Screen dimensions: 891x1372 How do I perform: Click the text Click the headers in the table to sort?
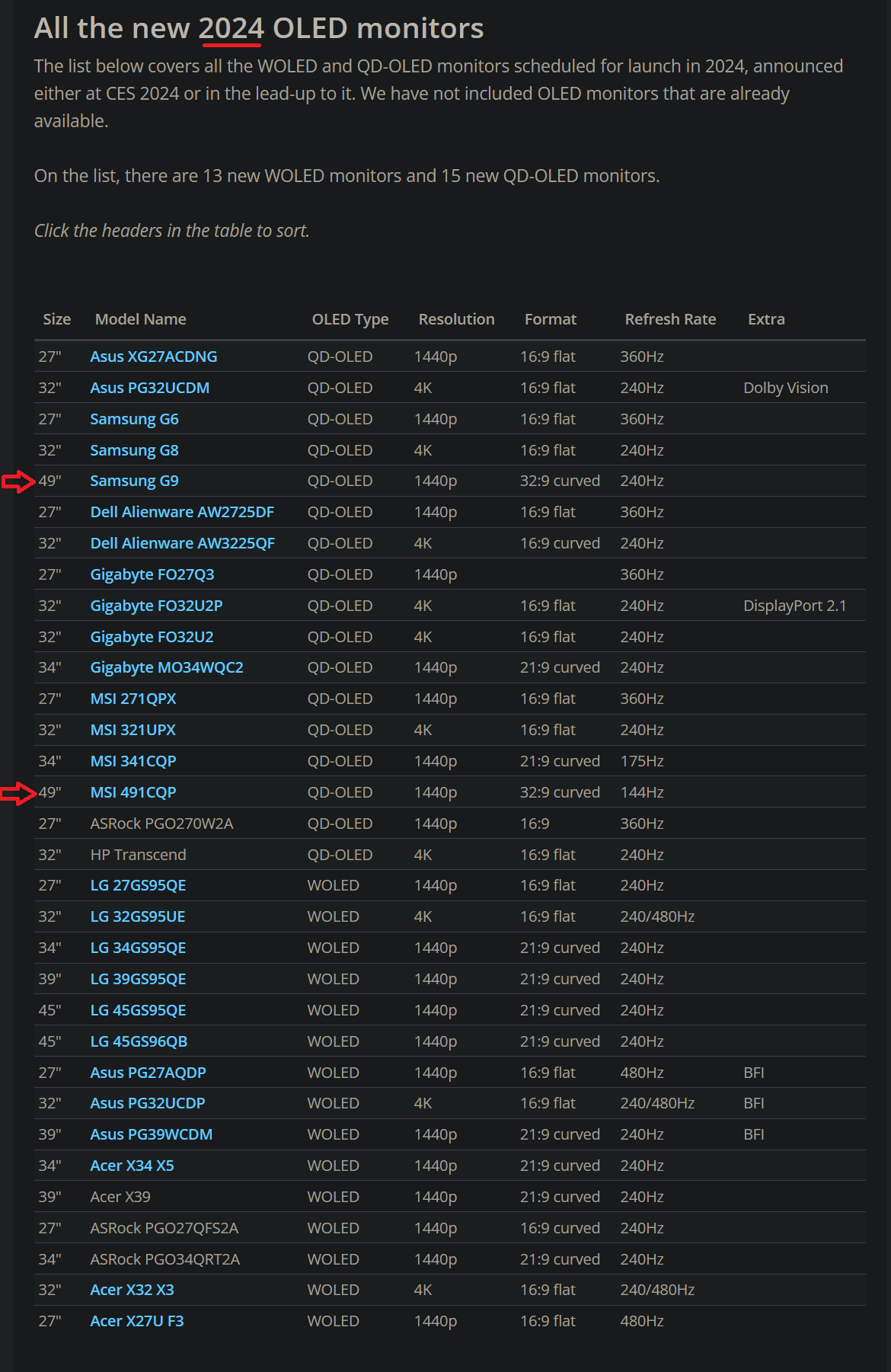tap(172, 230)
